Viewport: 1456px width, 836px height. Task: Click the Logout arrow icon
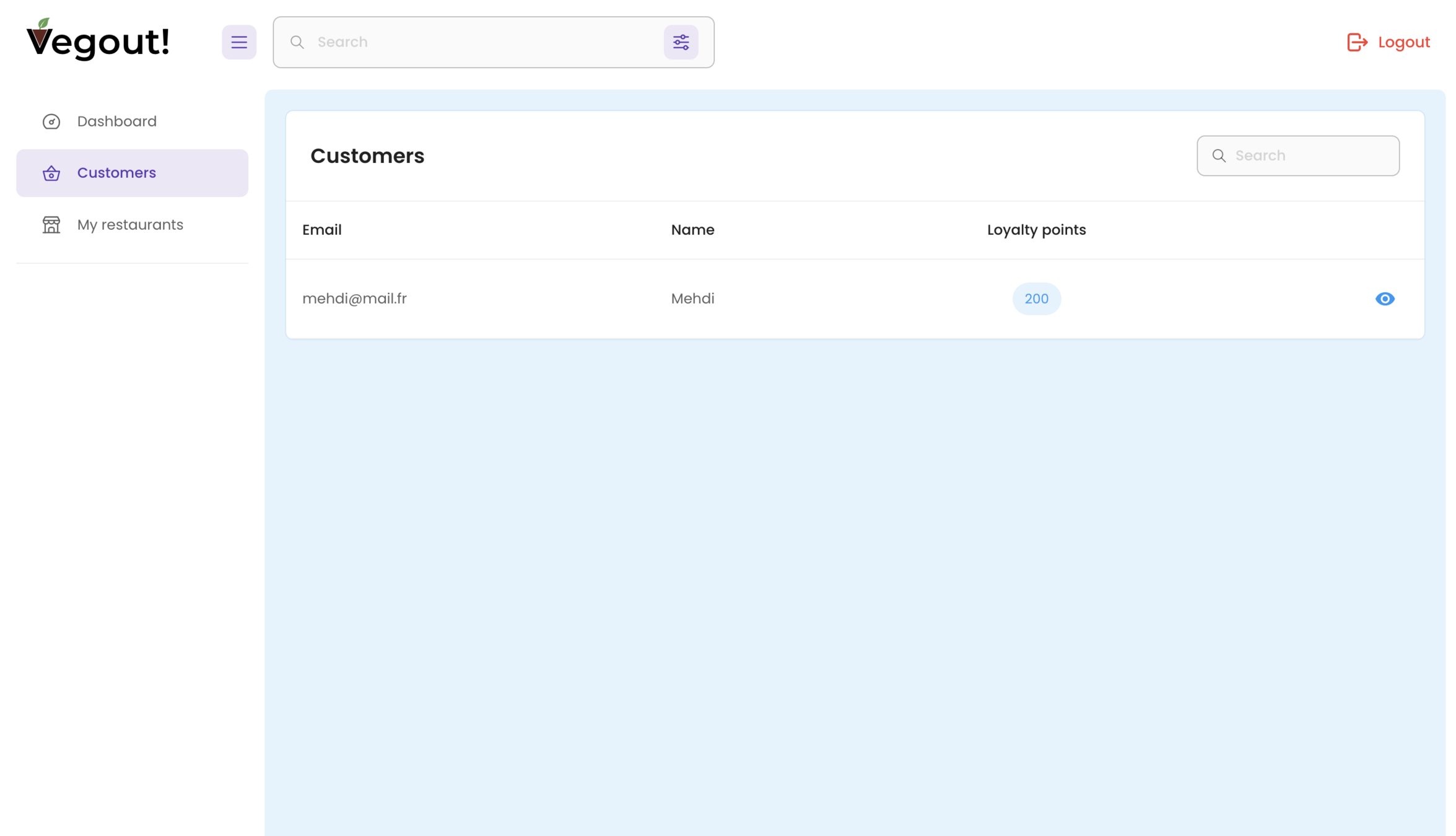tap(1356, 42)
